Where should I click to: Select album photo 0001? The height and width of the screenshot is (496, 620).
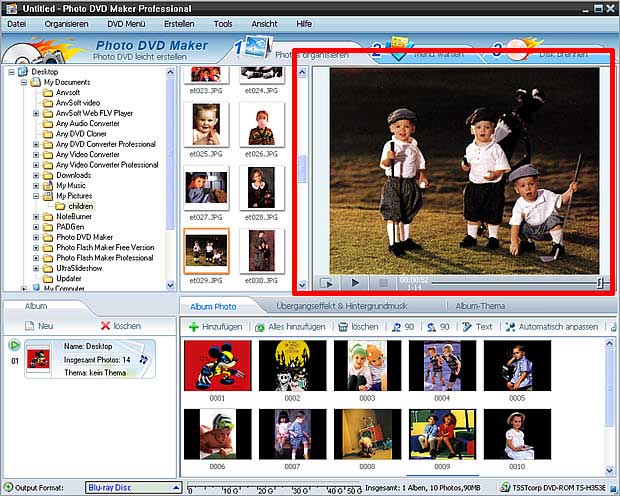217,365
